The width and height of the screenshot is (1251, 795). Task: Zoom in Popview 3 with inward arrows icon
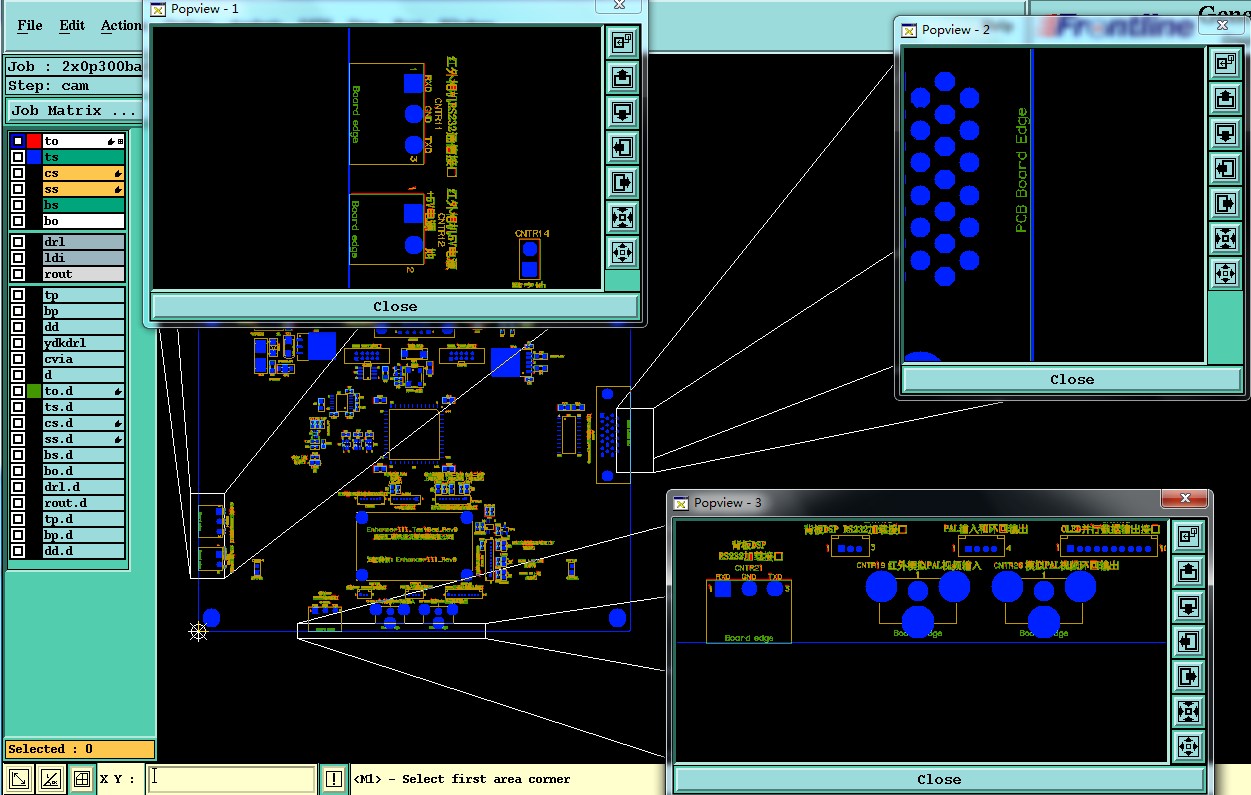[x=1188, y=711]
